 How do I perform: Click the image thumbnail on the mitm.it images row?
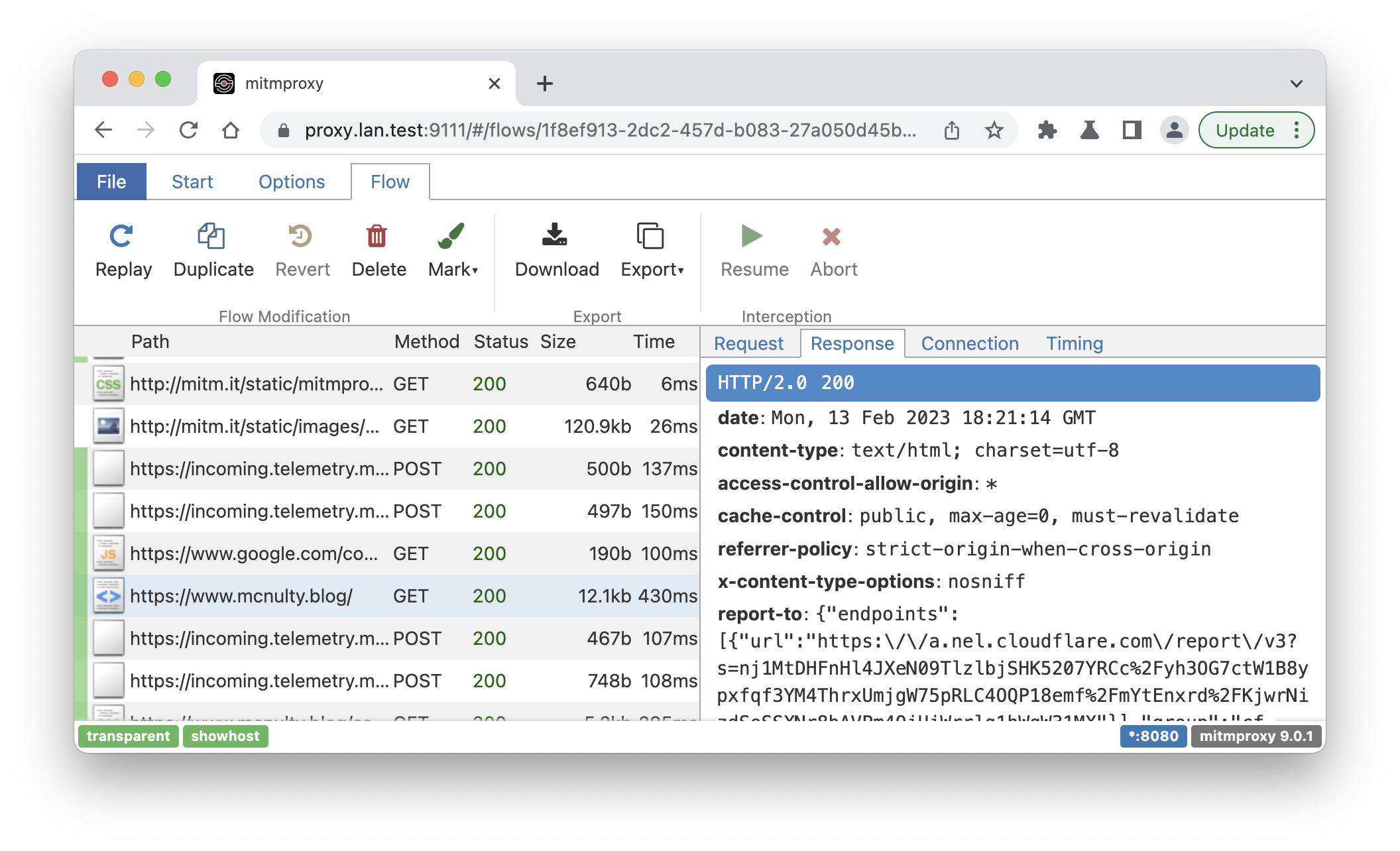(x=108, y=426)
